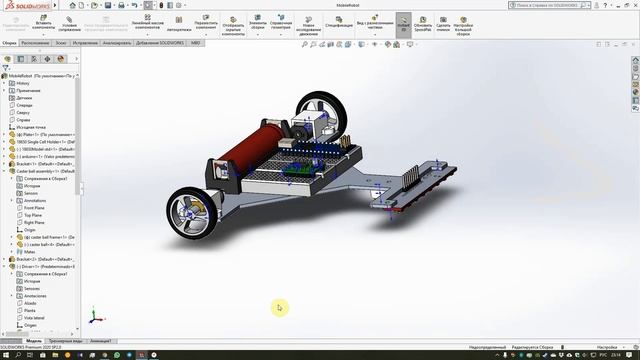Expand the History tree node
Image resolution: width=640 pixels, height=360 pixels.
click(4, 83)
